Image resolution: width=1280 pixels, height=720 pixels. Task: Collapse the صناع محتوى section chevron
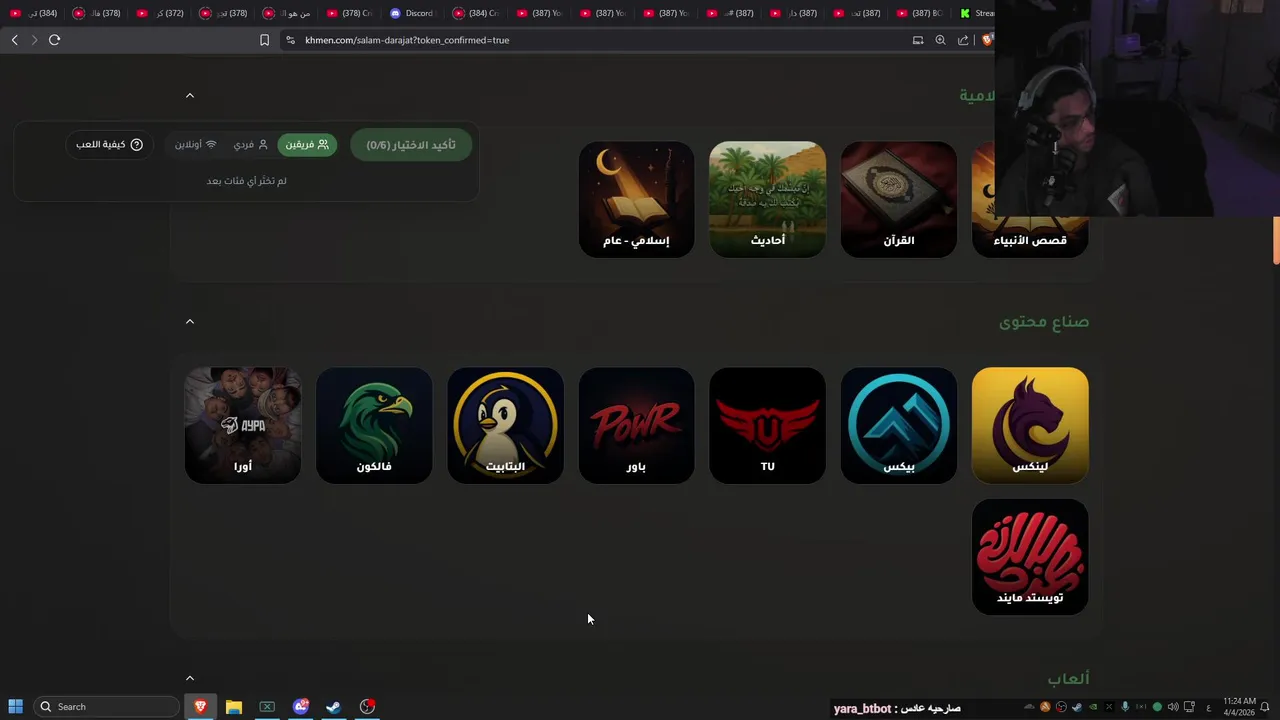pos(189,321)
